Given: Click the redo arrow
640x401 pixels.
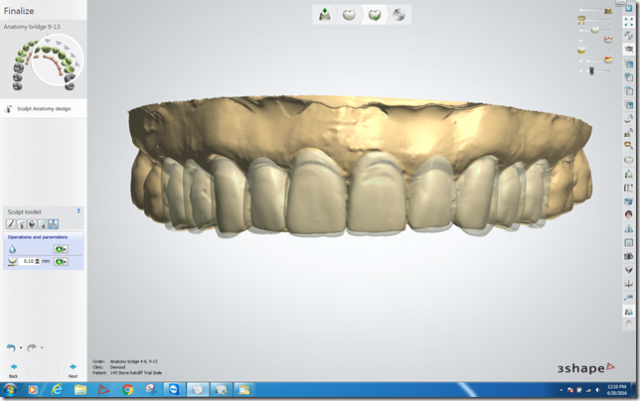Looking at the screenshot, I should 31,348.
